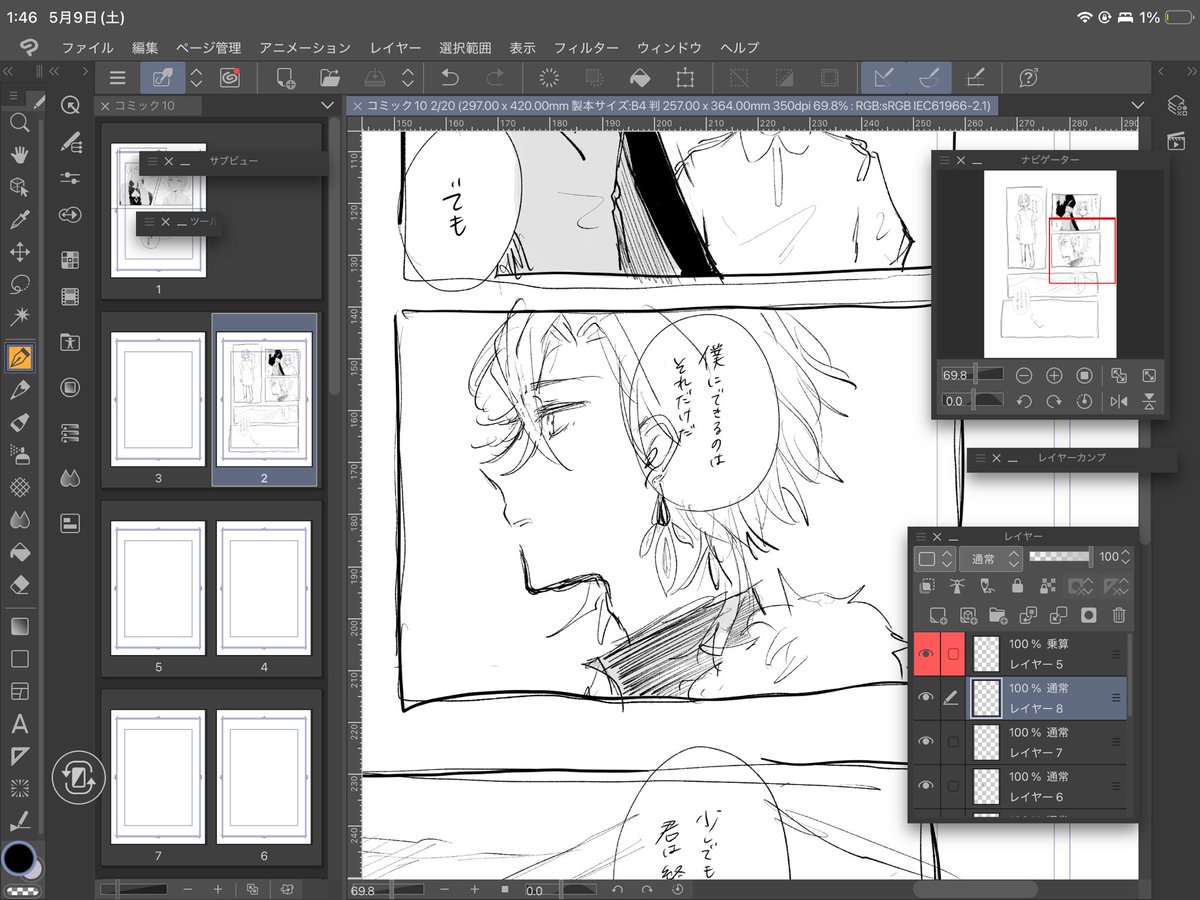Select the Zoom magnifier tool
Image resolution: width=1200 pixels, height=900 pixels.
click(19, 122)
